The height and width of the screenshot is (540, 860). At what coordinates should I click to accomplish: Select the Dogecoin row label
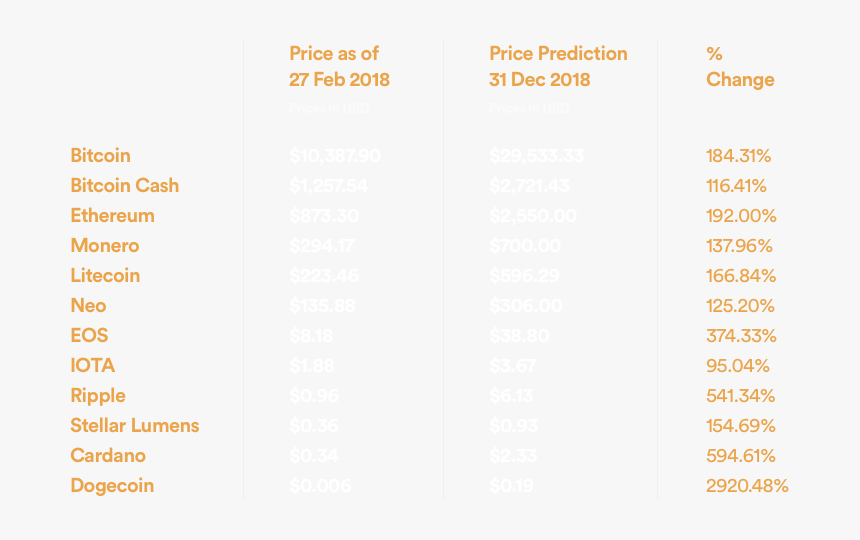click(112, 486)
